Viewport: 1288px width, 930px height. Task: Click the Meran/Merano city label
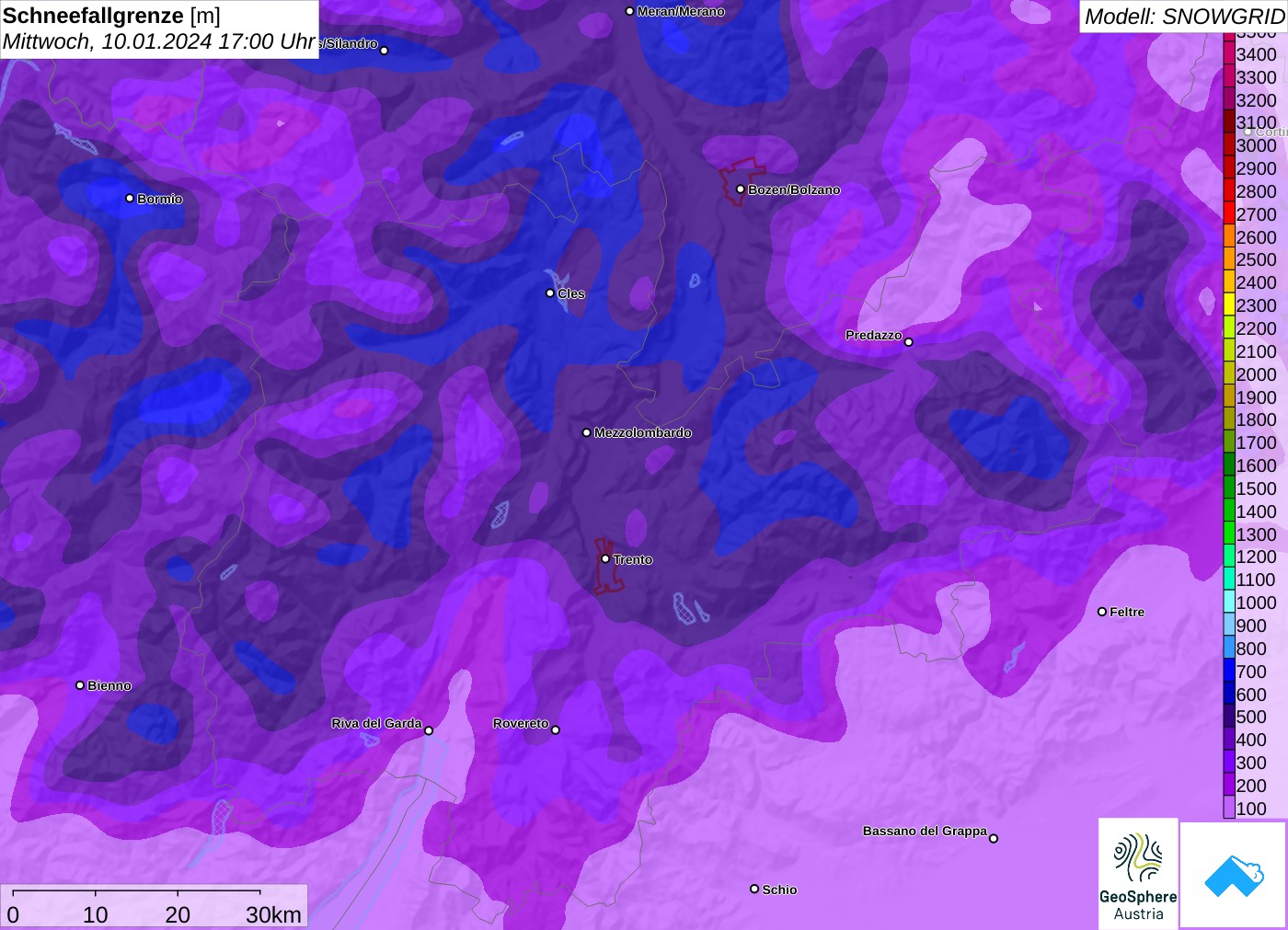click(x=681, y=11)
